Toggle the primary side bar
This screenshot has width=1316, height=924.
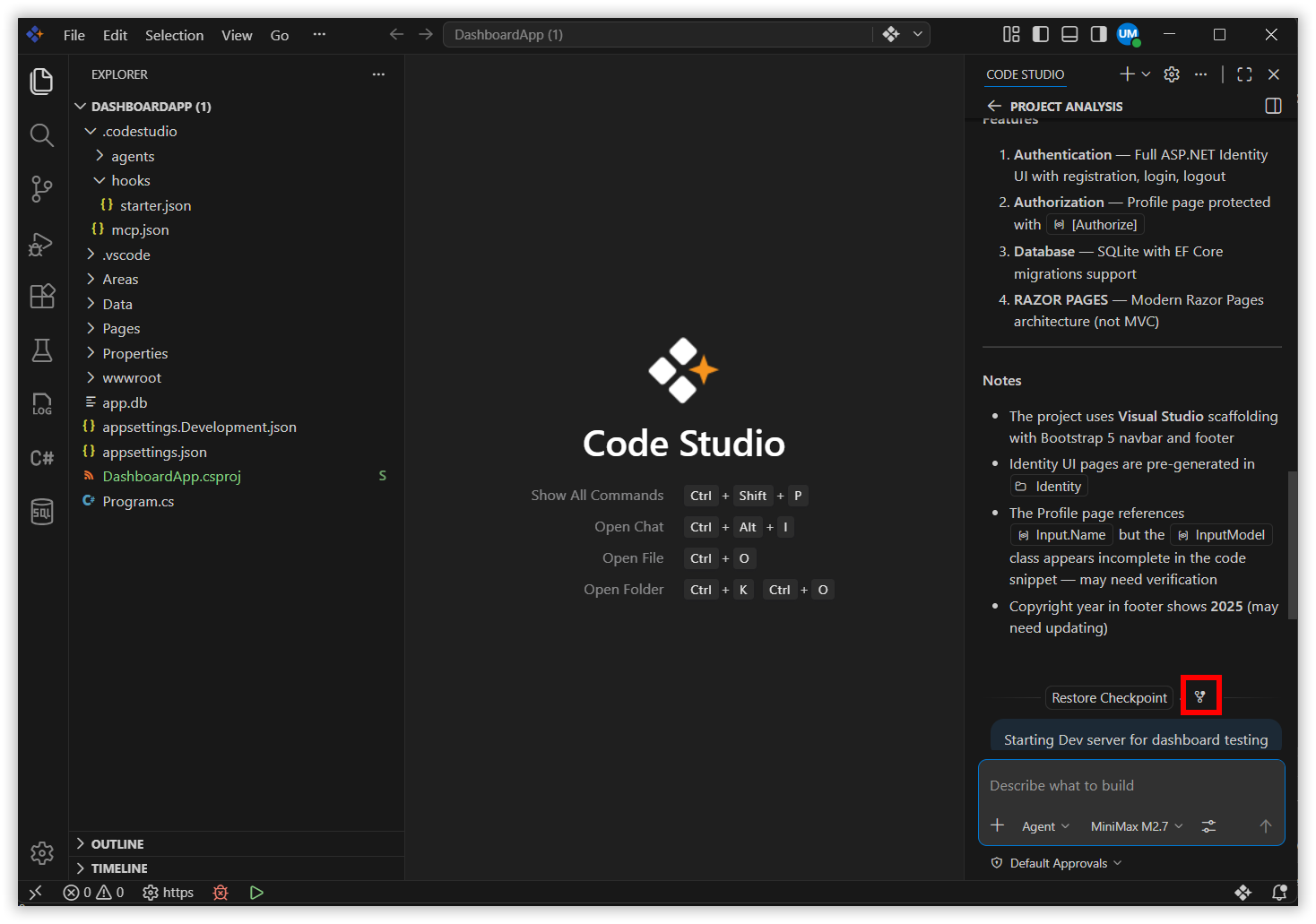(1041, 34)
